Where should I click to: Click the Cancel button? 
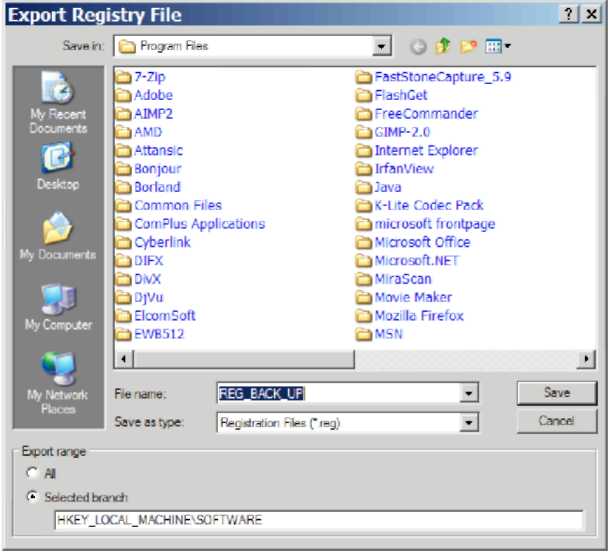click(x=557, y=421)
